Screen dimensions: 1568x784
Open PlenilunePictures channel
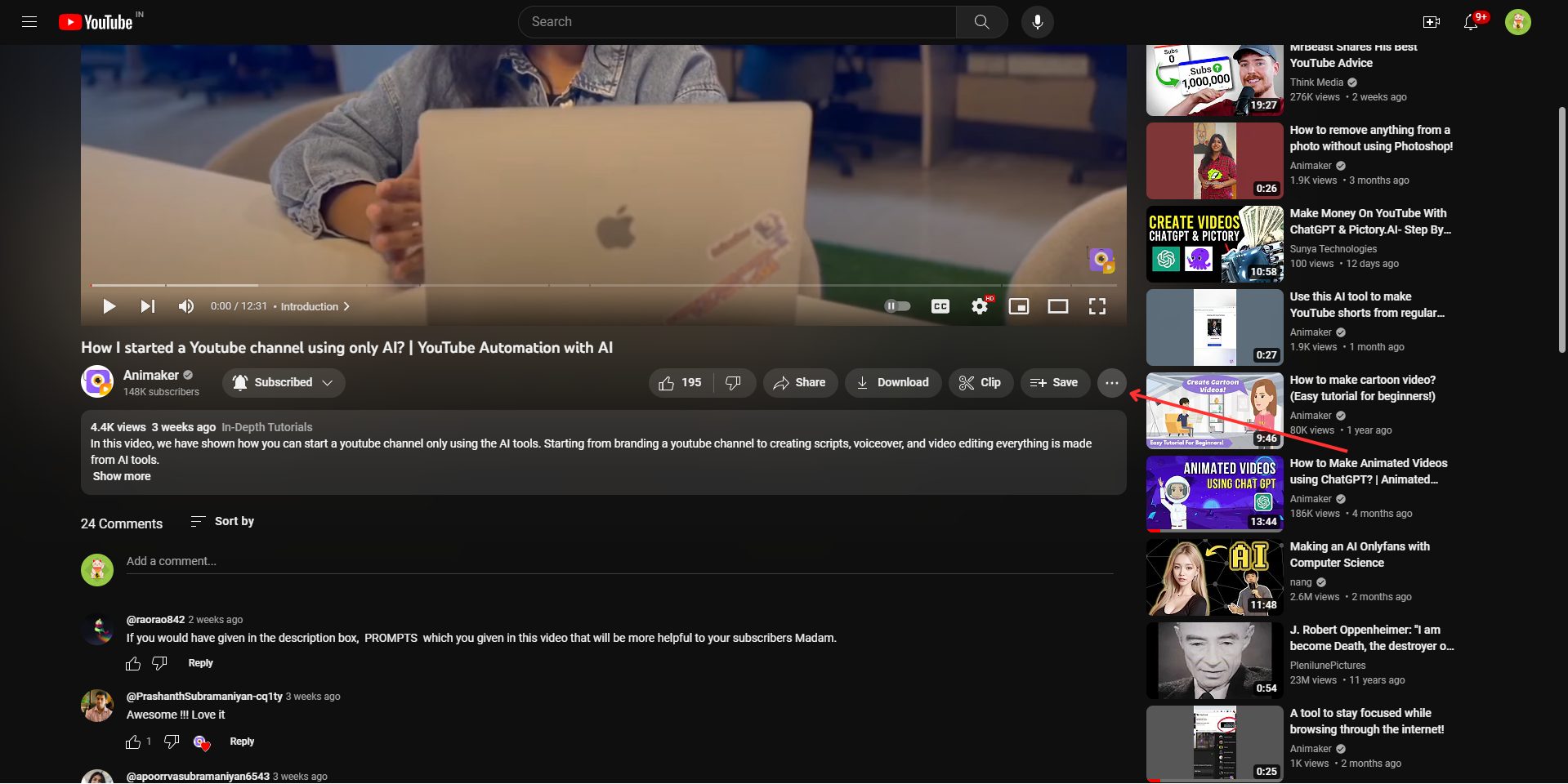[1328, 666]
